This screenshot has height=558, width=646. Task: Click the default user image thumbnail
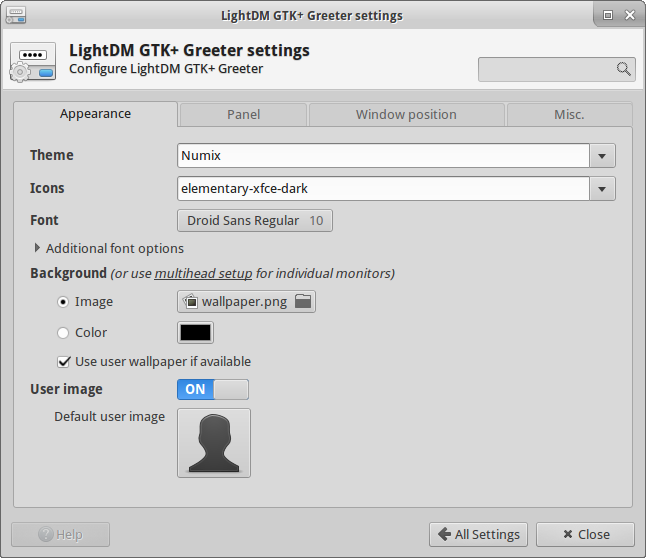214,443
